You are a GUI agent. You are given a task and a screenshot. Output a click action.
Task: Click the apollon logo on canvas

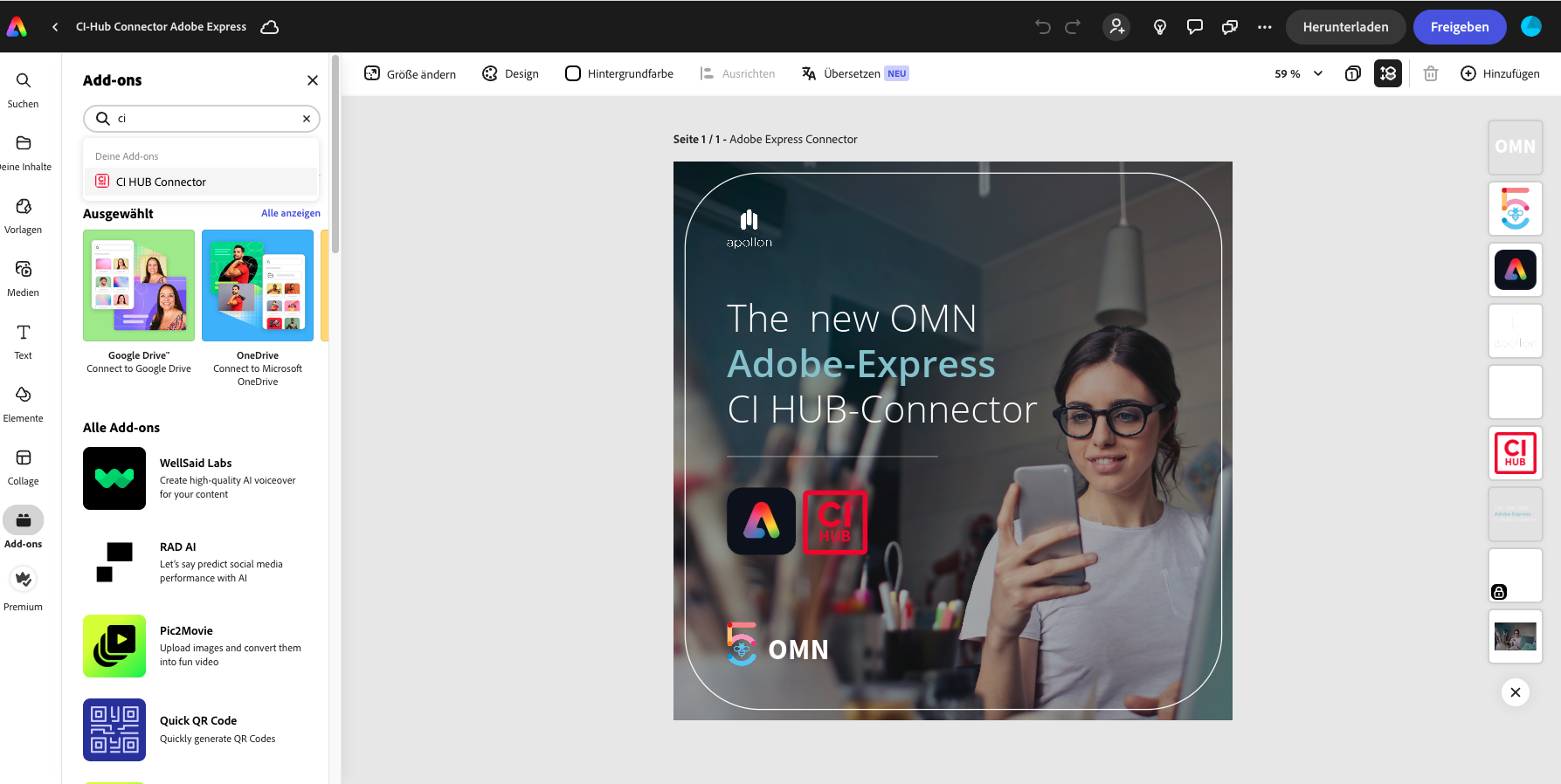pos(749,229)
